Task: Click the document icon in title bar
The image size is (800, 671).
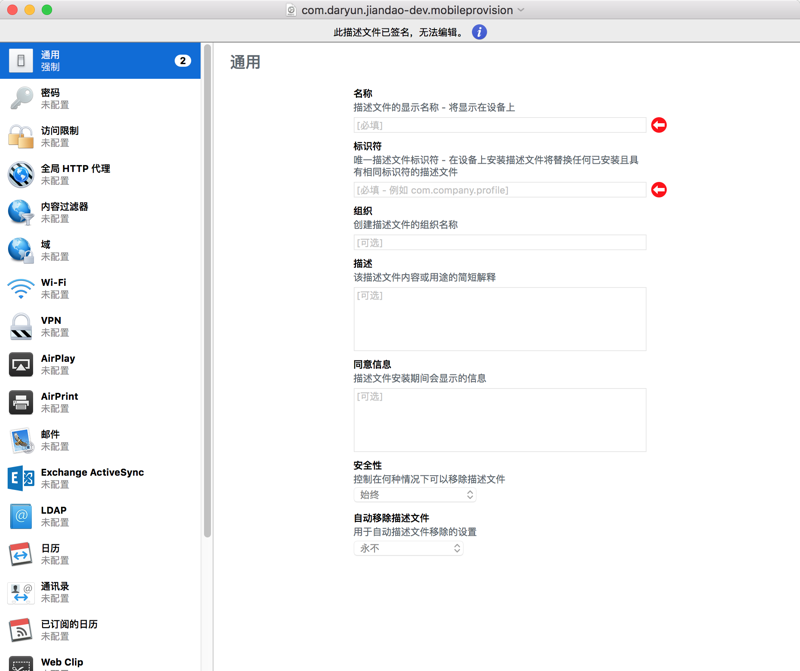Action: [x=291, y=10]
